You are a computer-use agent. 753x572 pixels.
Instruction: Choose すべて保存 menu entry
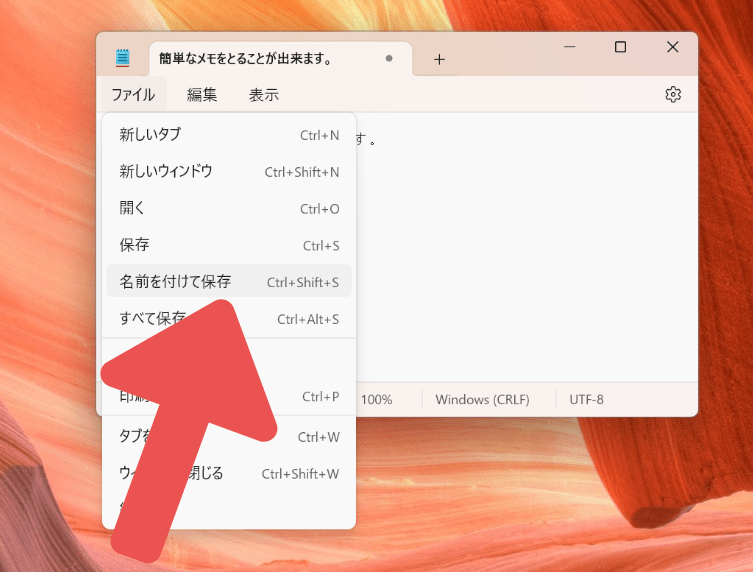(229, 318)
